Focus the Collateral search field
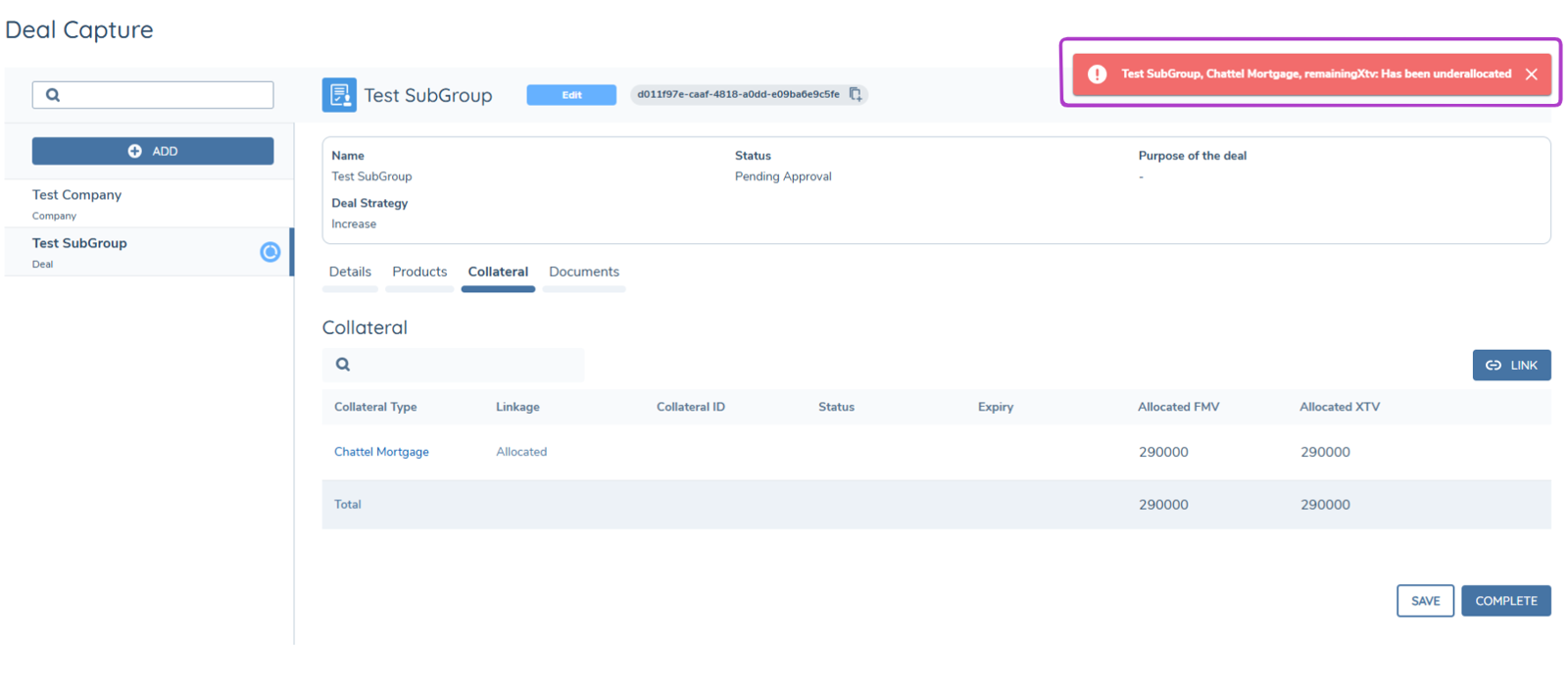Image resolution: width=1568 pixels, height=694 pixels. pyautogui.click(x=465, y=365)
